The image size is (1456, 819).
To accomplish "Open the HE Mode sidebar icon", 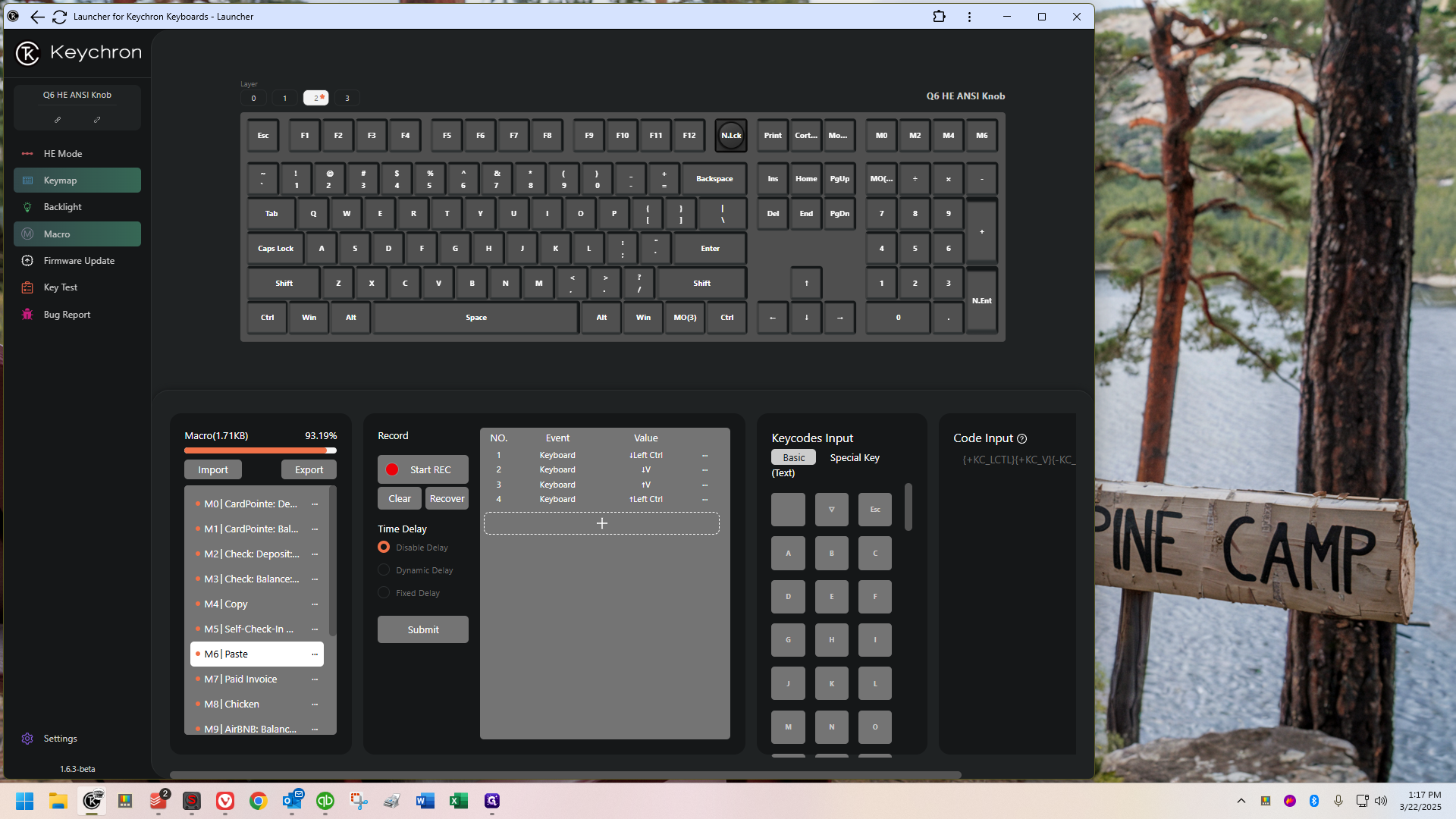I will (28, 153).
